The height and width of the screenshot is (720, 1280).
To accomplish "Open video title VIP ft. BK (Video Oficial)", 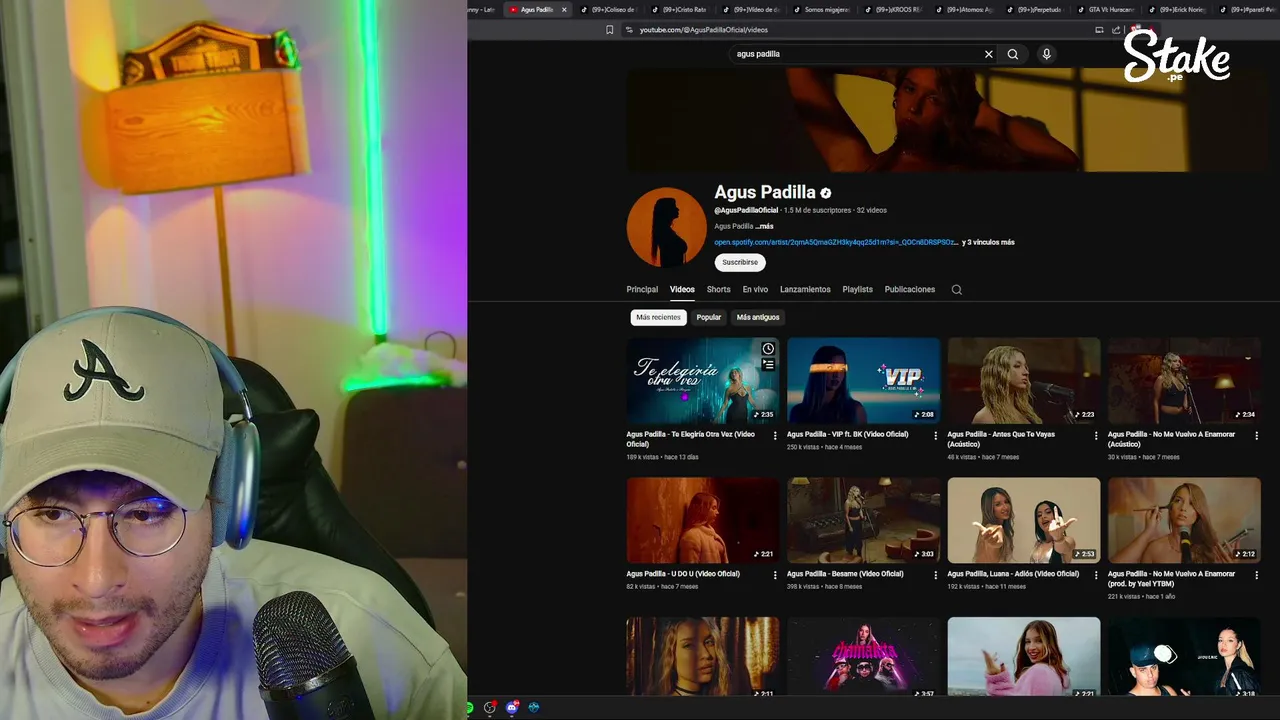I will (x=847, y=435).
